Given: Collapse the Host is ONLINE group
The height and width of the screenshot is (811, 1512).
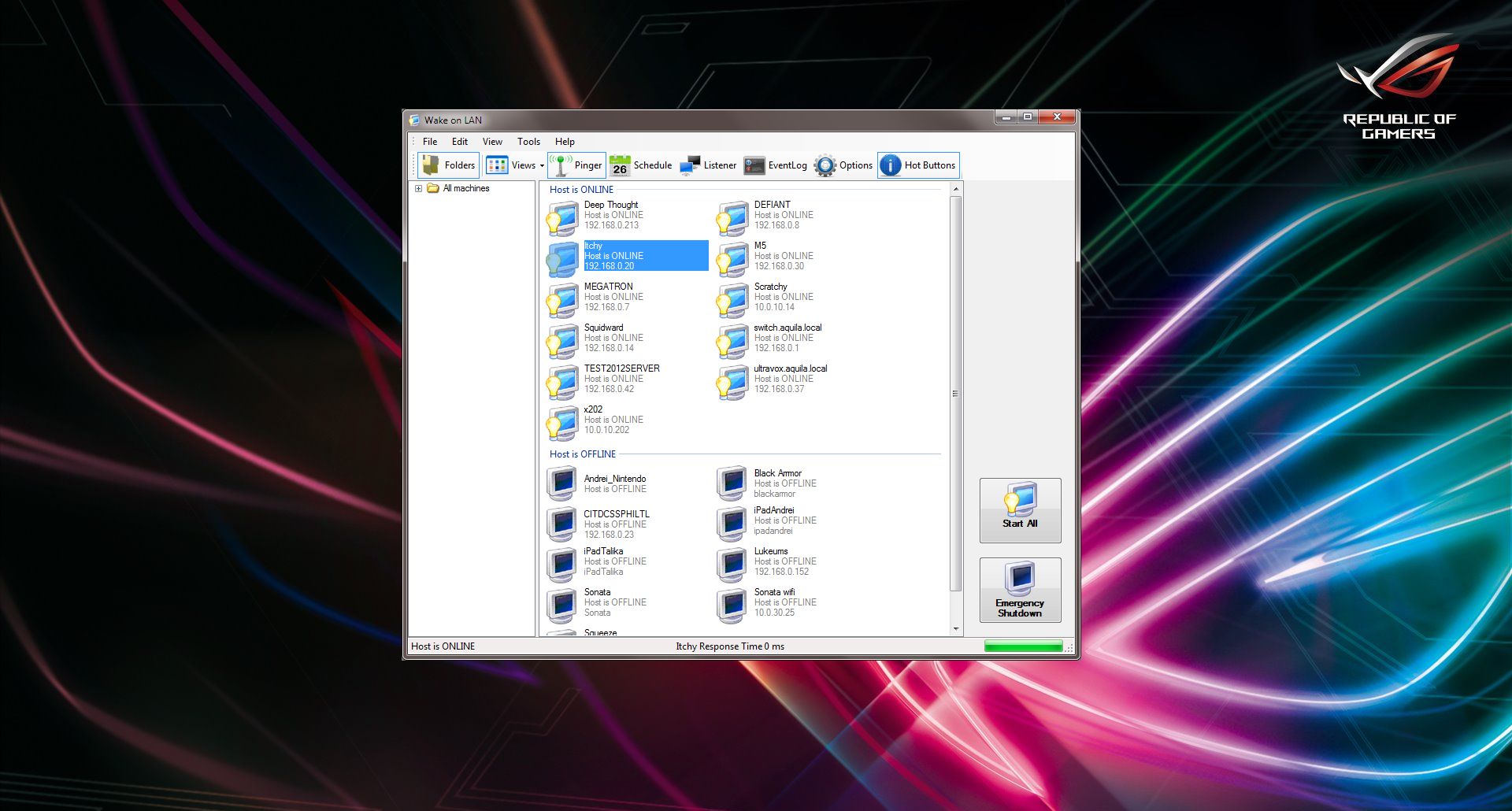Looking at the screenshot, I should click(581, 190).
